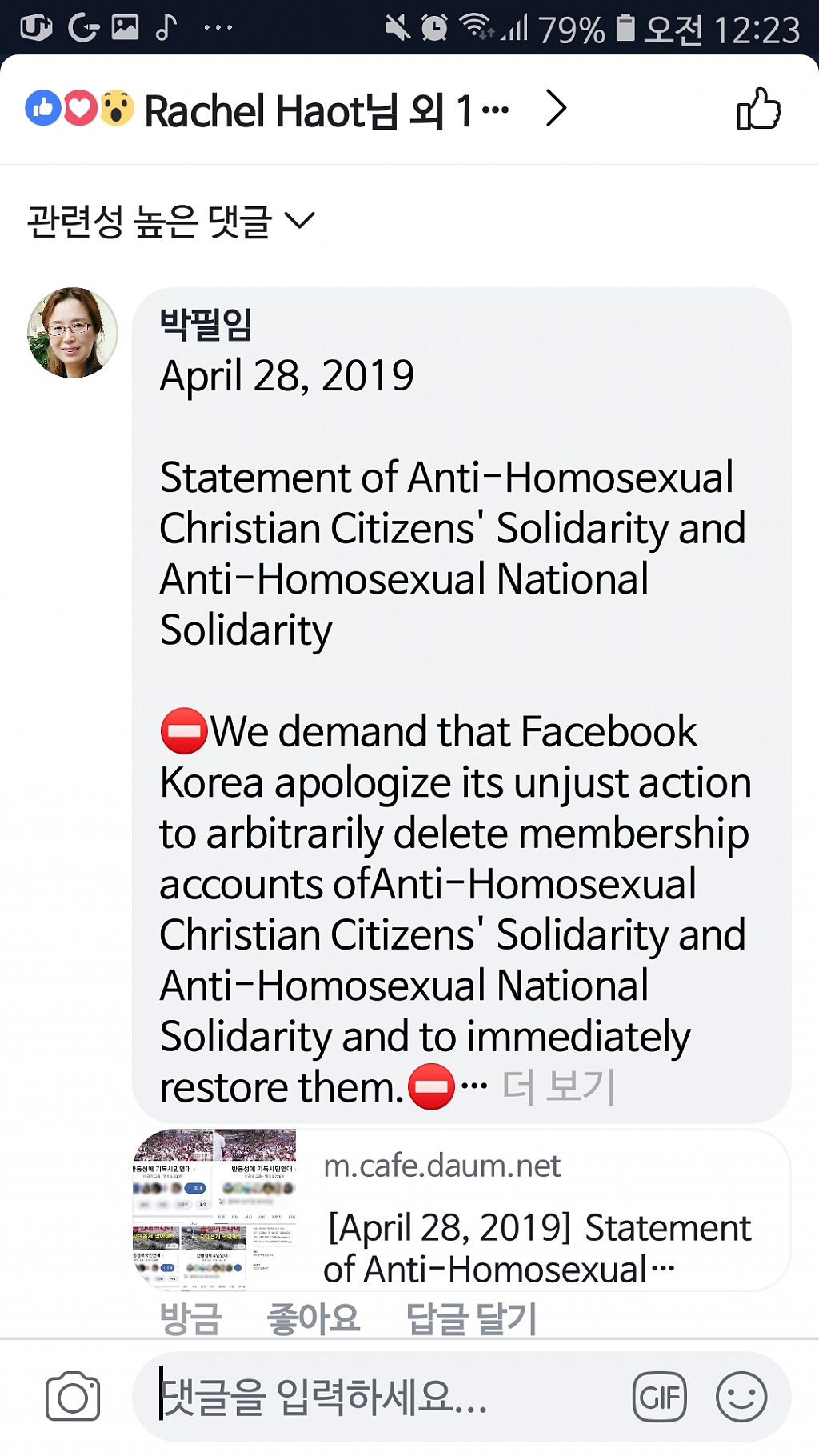Open commenter name 박필임

(206, 324)
